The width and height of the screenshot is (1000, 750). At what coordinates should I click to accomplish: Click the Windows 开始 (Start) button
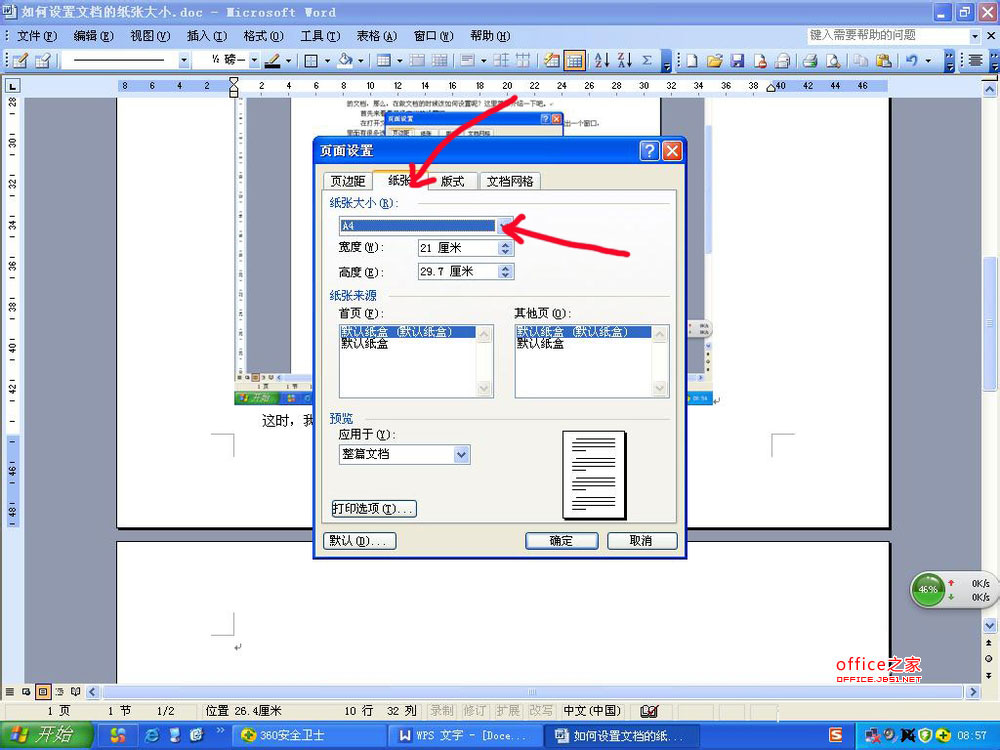(46, 735)
